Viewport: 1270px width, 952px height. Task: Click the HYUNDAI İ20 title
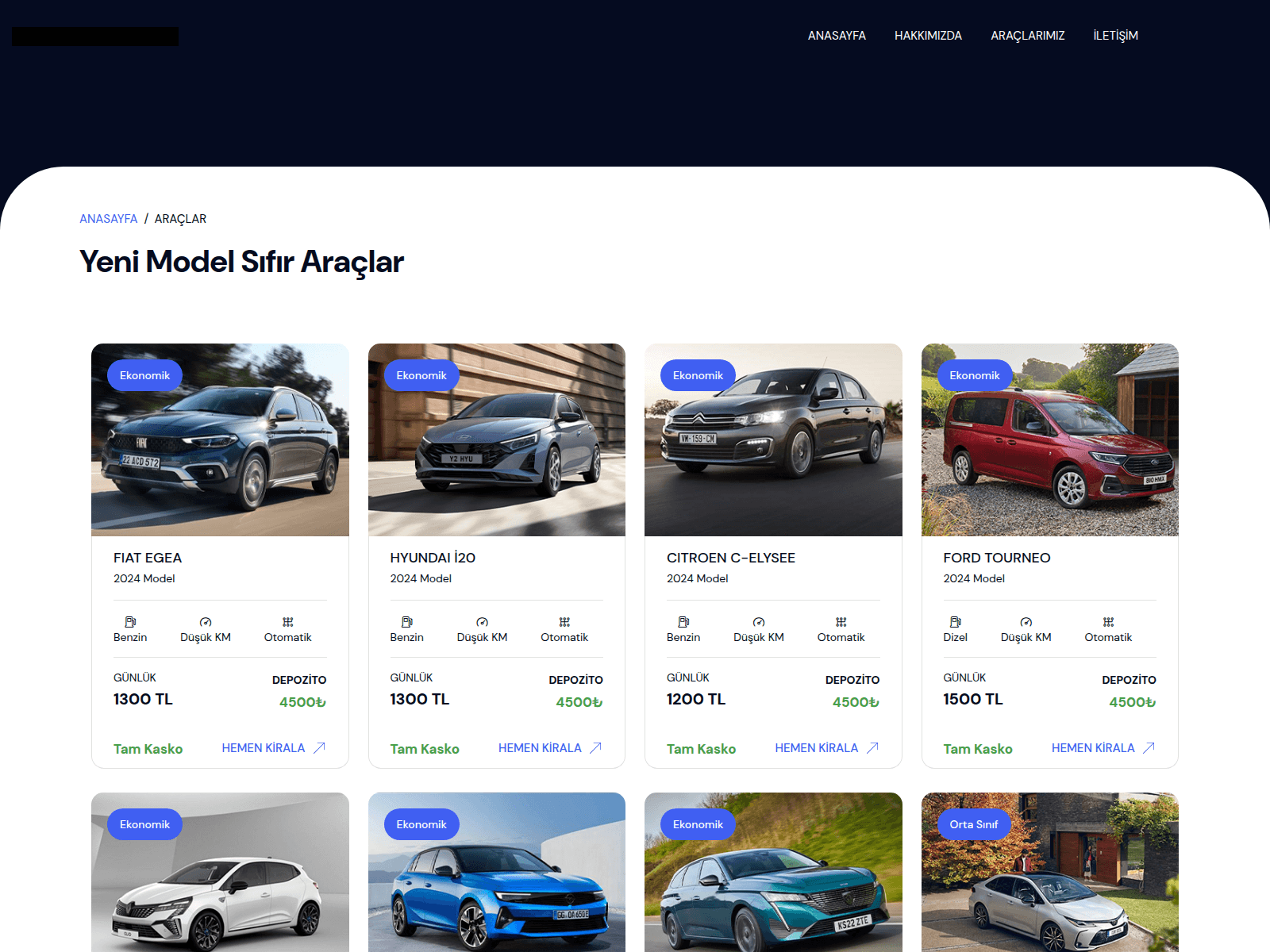click(433, 558)
